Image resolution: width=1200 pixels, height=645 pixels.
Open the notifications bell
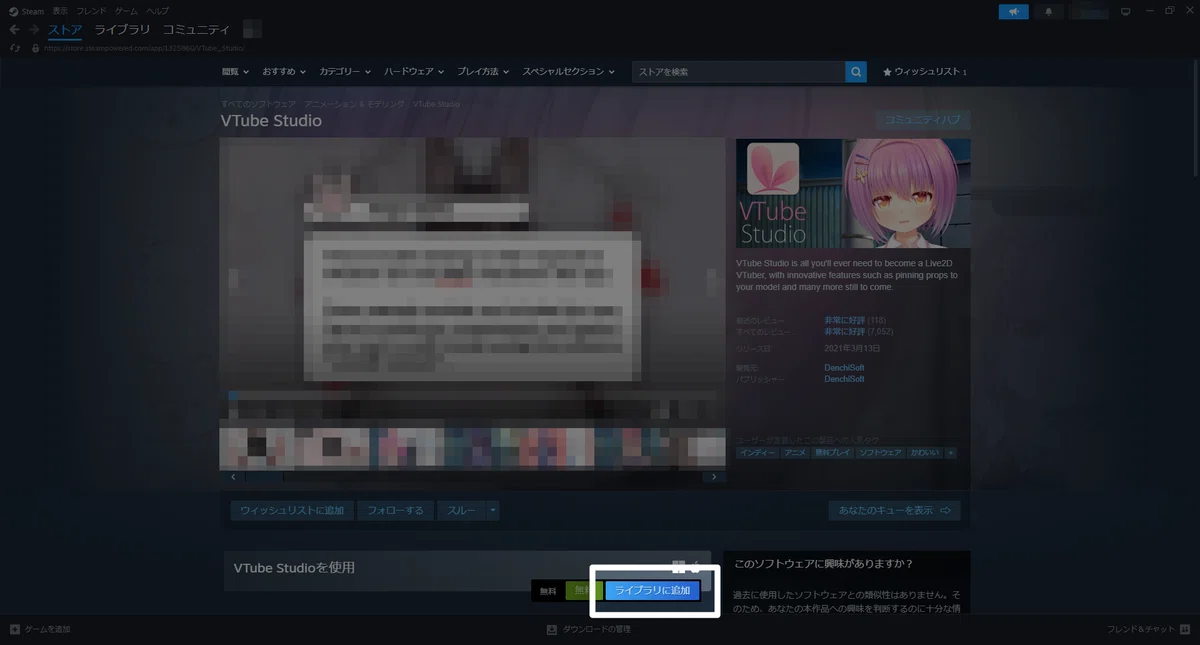click(1049, 11)
